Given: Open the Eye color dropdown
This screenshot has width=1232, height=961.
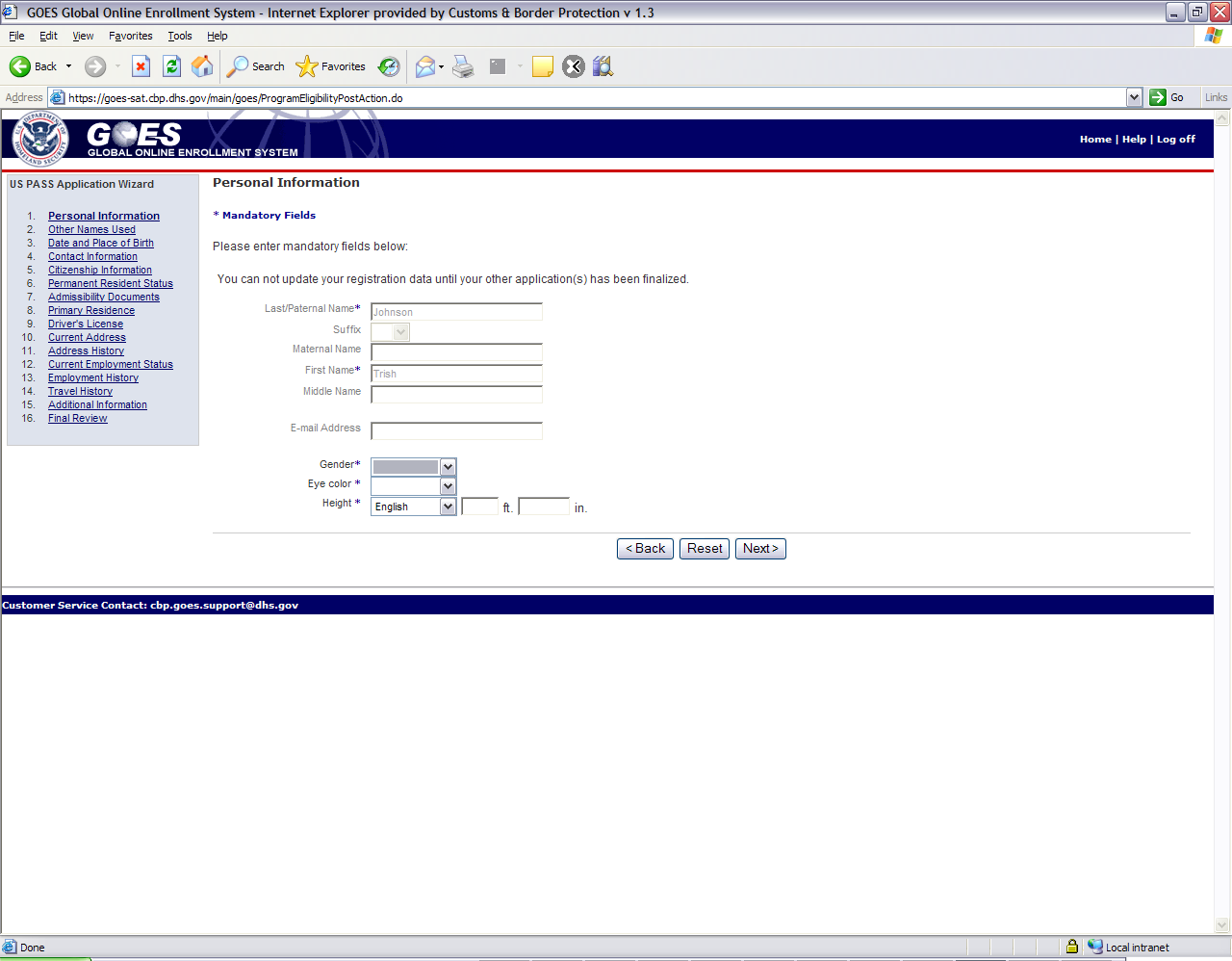Looking at the screenshot, I should tap(448, 486).
